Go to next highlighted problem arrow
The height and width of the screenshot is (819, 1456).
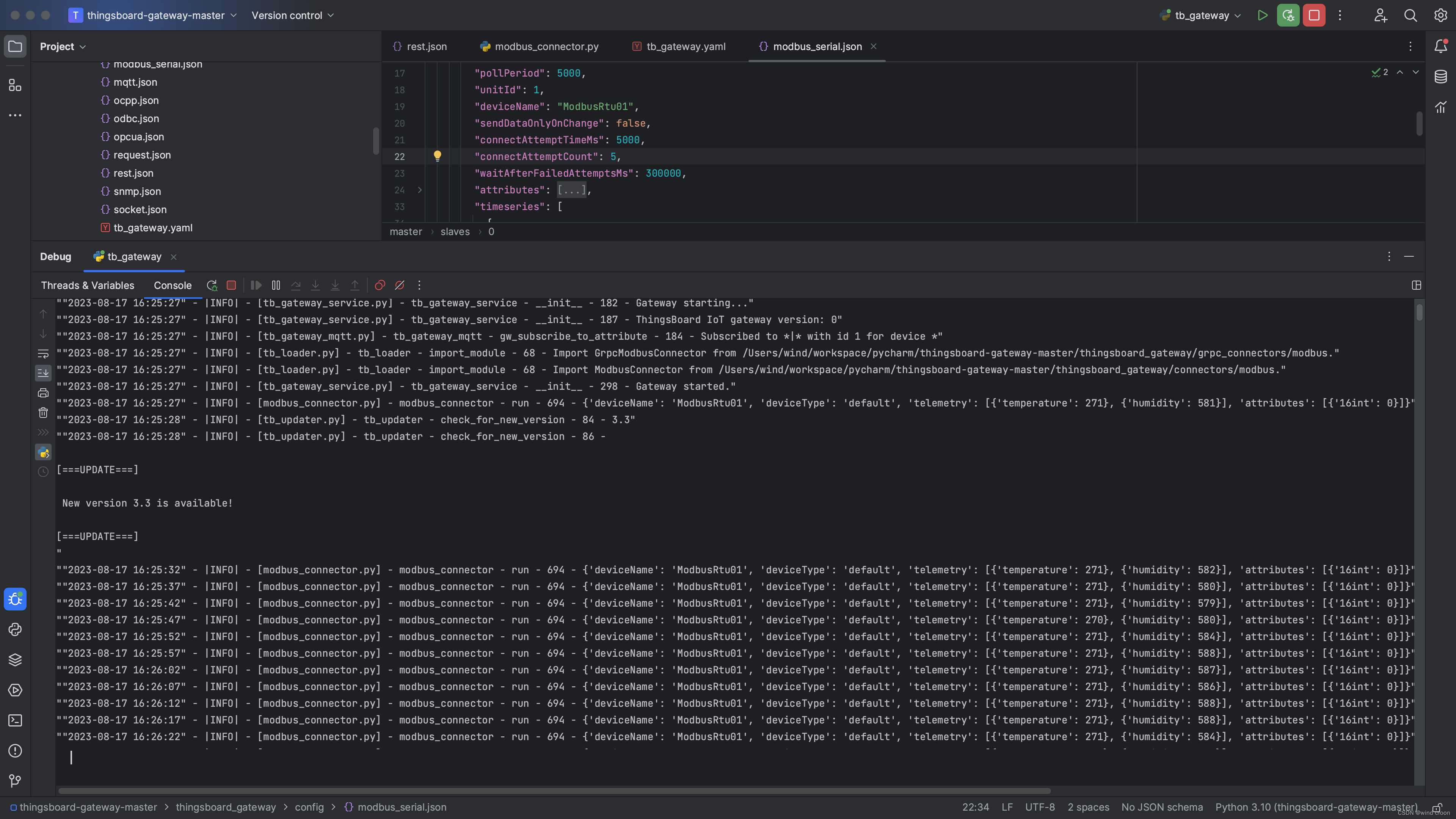point(1415,72)
